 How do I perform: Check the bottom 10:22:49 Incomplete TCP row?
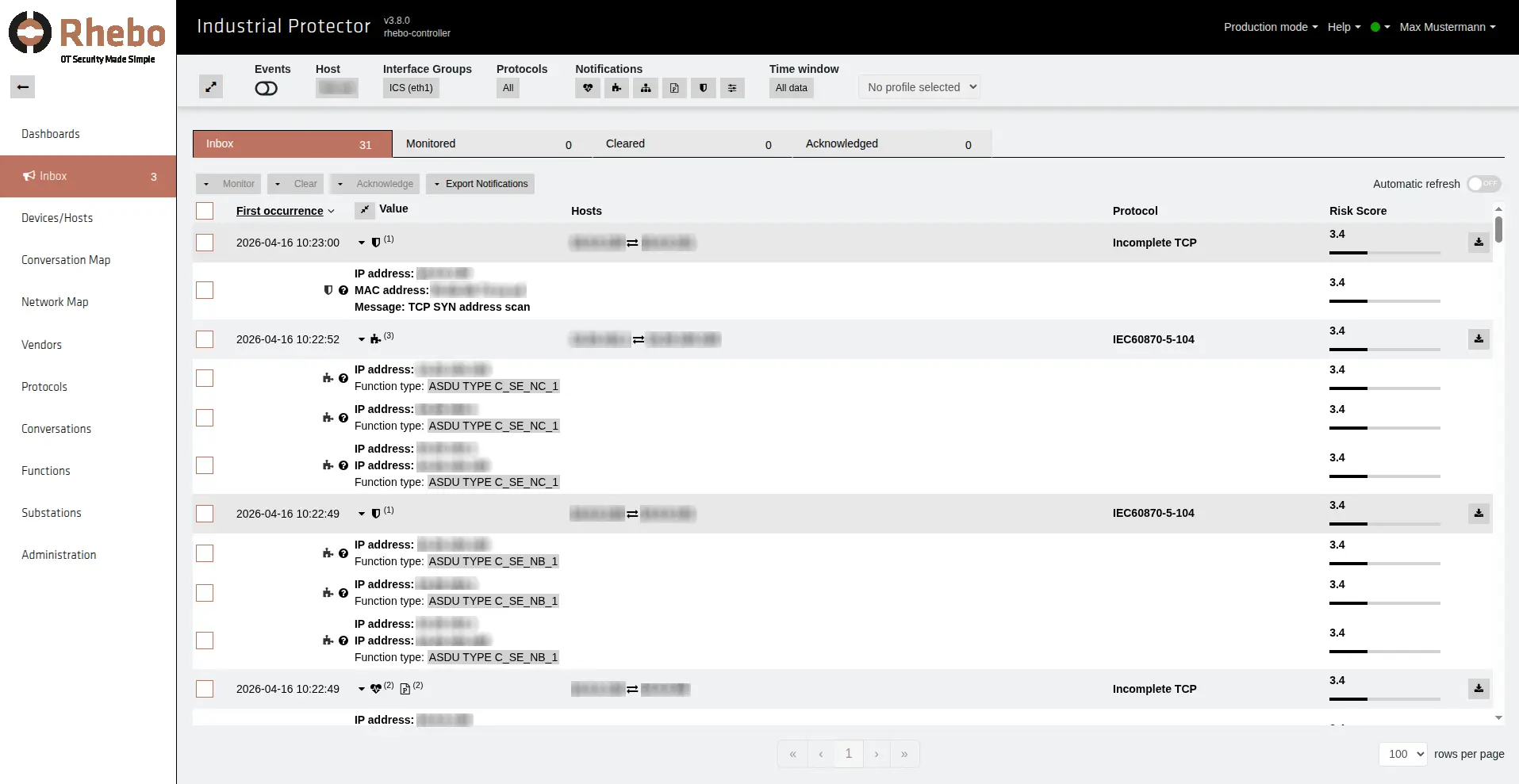pos(205,689)
